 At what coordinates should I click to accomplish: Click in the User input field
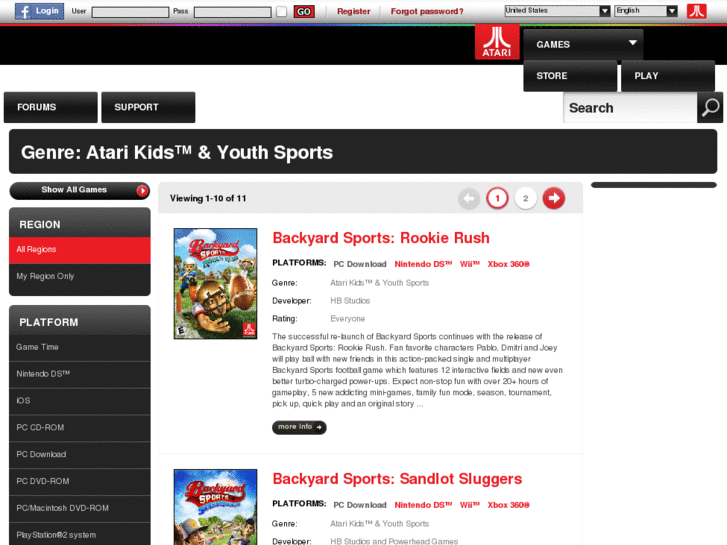[130, 12]
